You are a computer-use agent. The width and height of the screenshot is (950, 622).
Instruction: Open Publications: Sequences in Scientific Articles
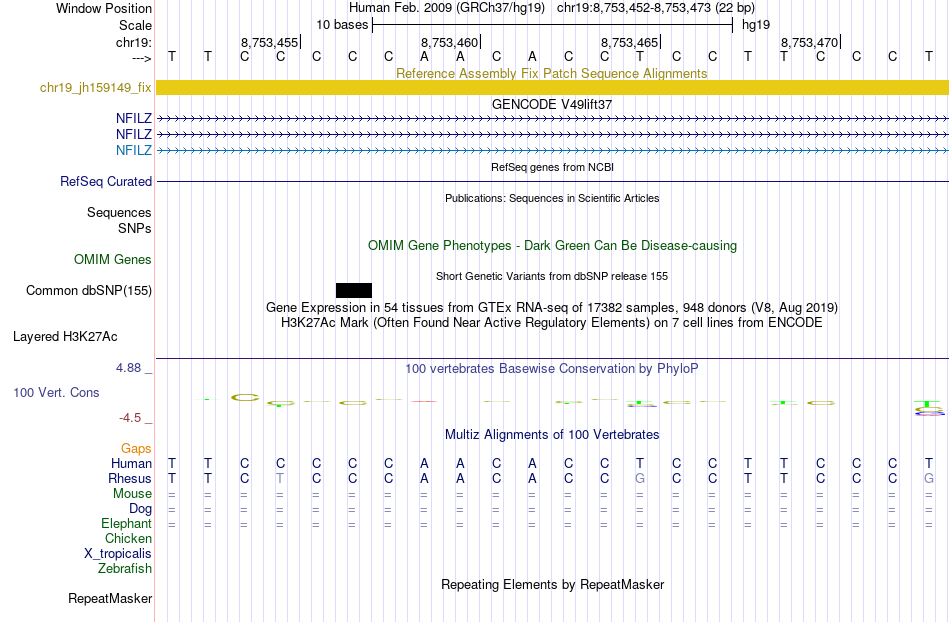point(552,198)
